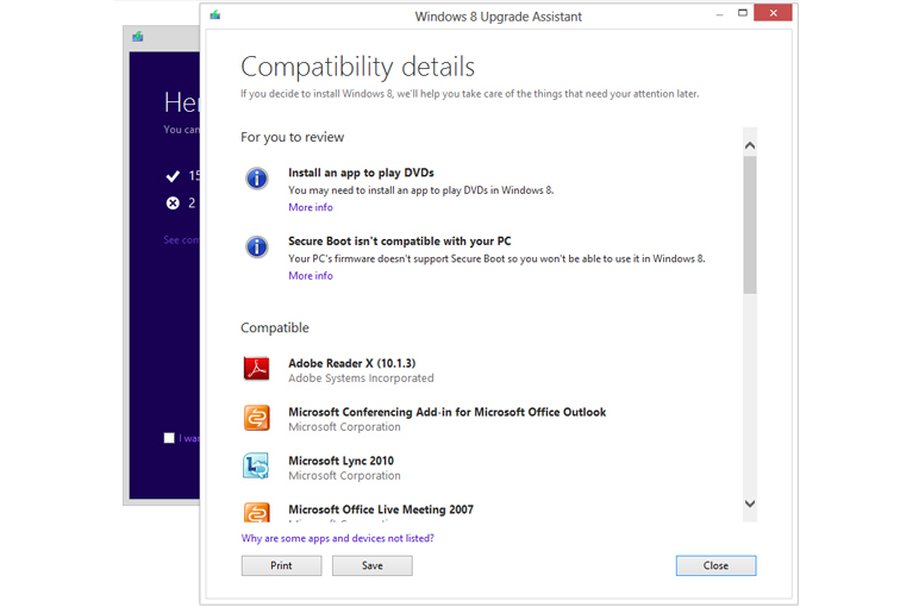
Task: Enable the checkbox on the purple background window
Action: pyautogui.click(x=169, y=438)
